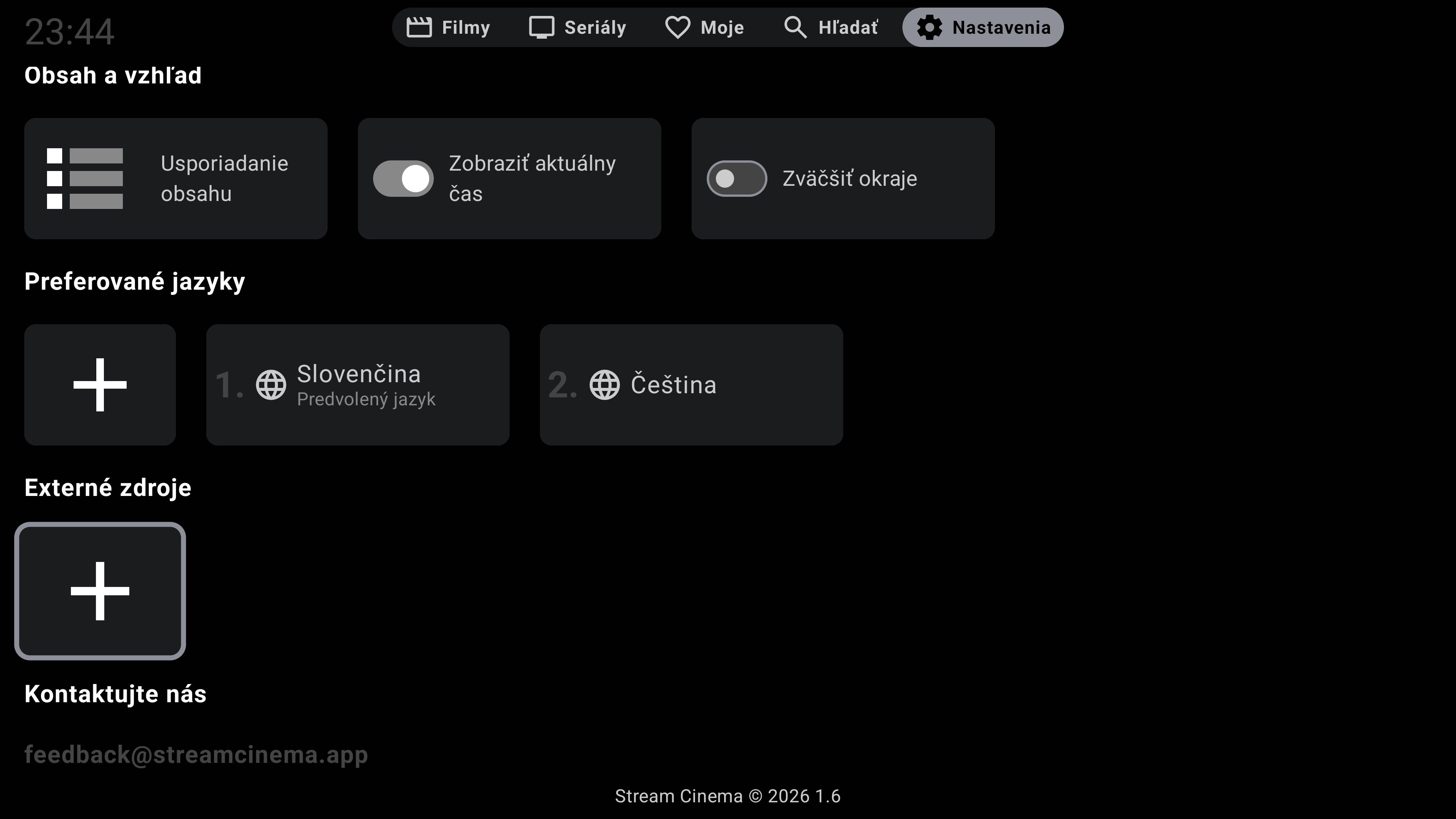1456x819 pixels.
Task: Open the Filmy tab
Action: (465, 27)
